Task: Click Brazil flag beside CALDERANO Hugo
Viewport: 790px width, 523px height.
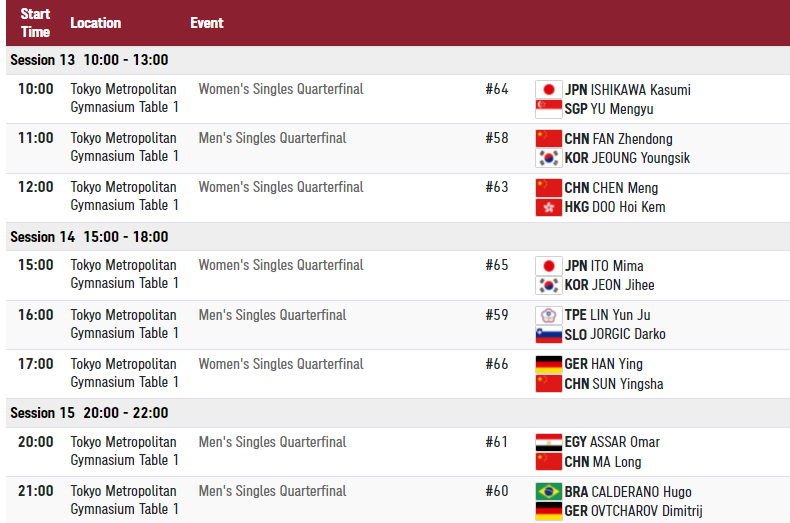Action: [x=548, y=492]
